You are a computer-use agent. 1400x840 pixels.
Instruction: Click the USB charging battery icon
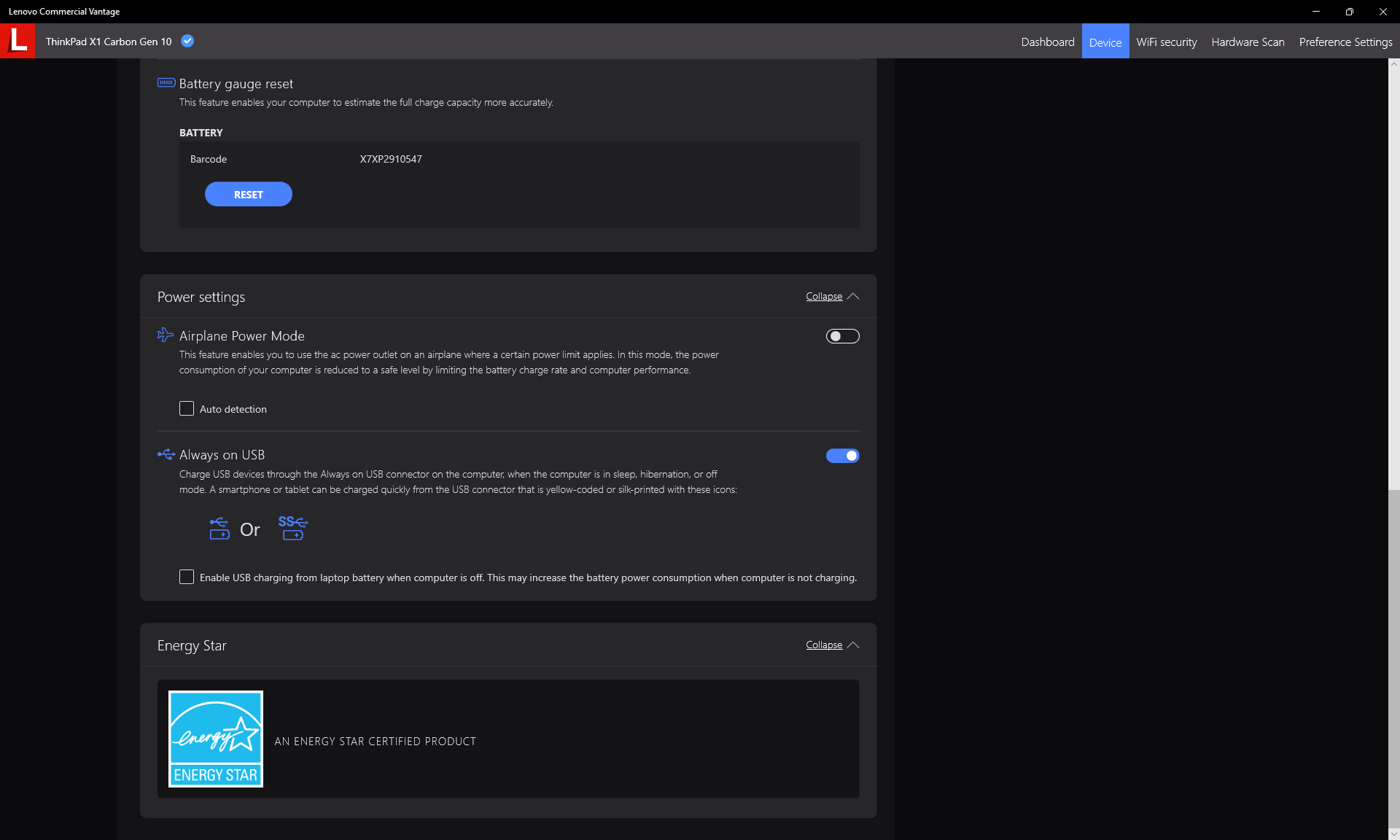point(219,529)
